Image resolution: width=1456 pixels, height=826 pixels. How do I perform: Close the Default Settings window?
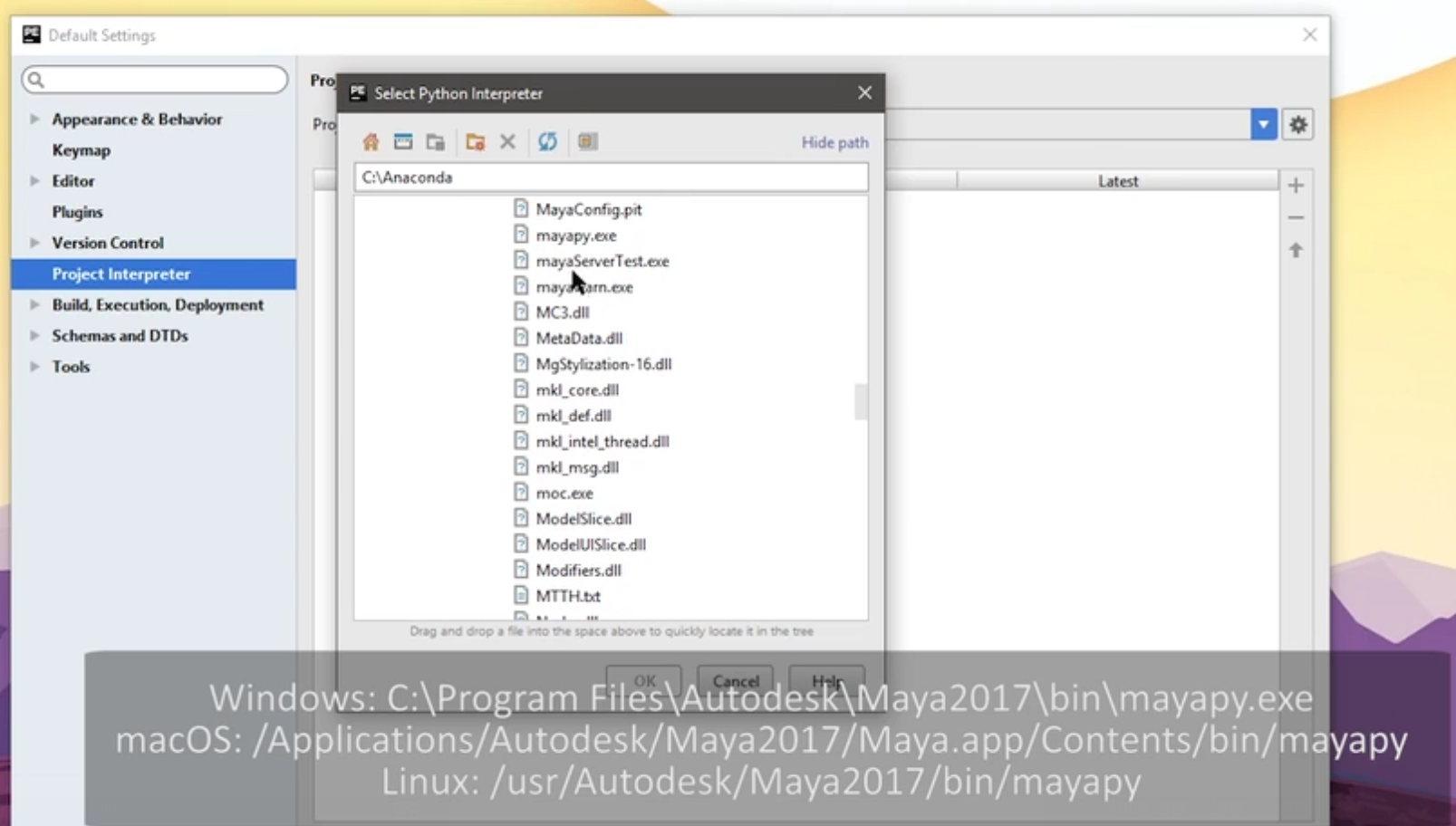tap(1310, 34)
